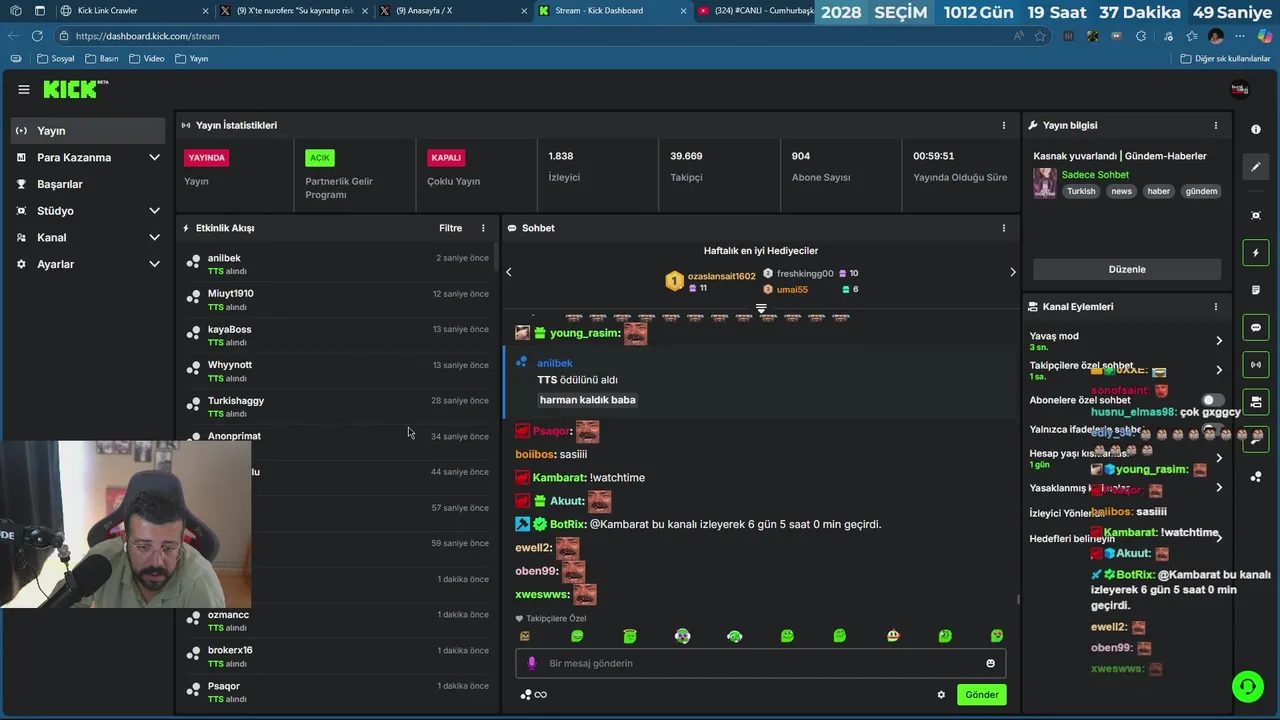Screen dimensions: 1280x720
Task: Open the Sosyal bookmarks folder
Action: tap(56, 59)
